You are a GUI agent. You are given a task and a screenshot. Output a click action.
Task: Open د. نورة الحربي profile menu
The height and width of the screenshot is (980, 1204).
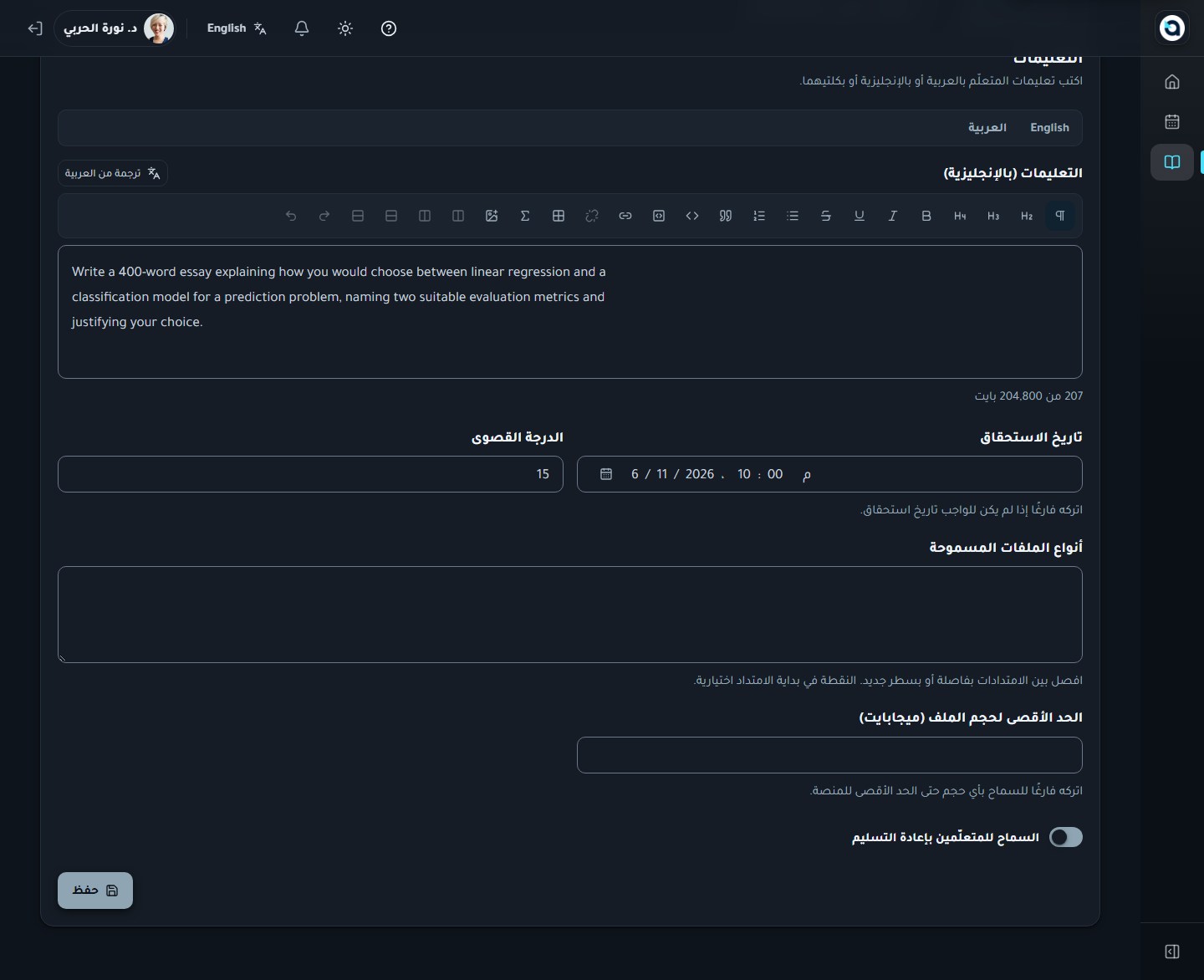coord(115,28)
